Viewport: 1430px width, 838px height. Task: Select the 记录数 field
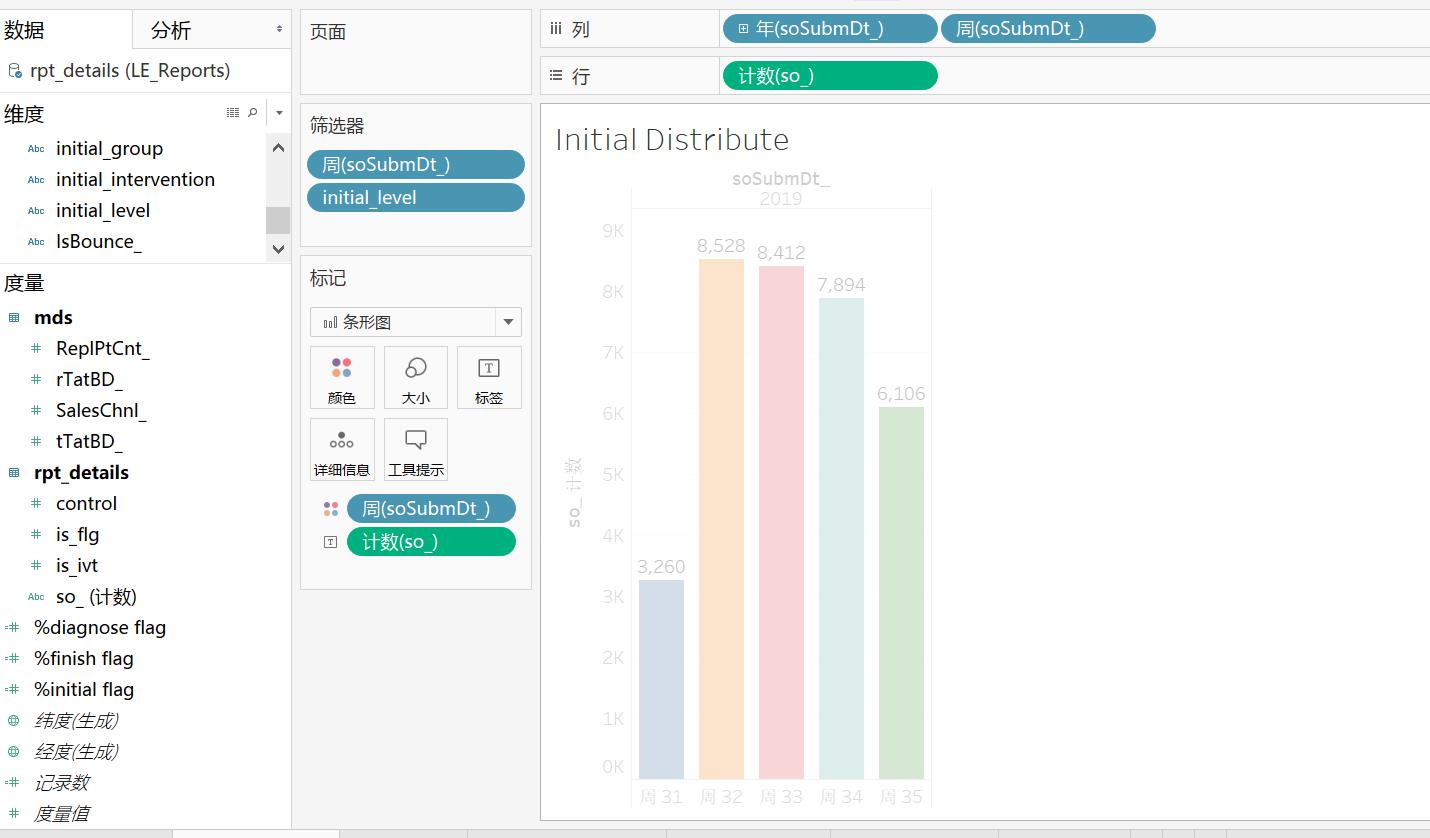click(62, 783)
